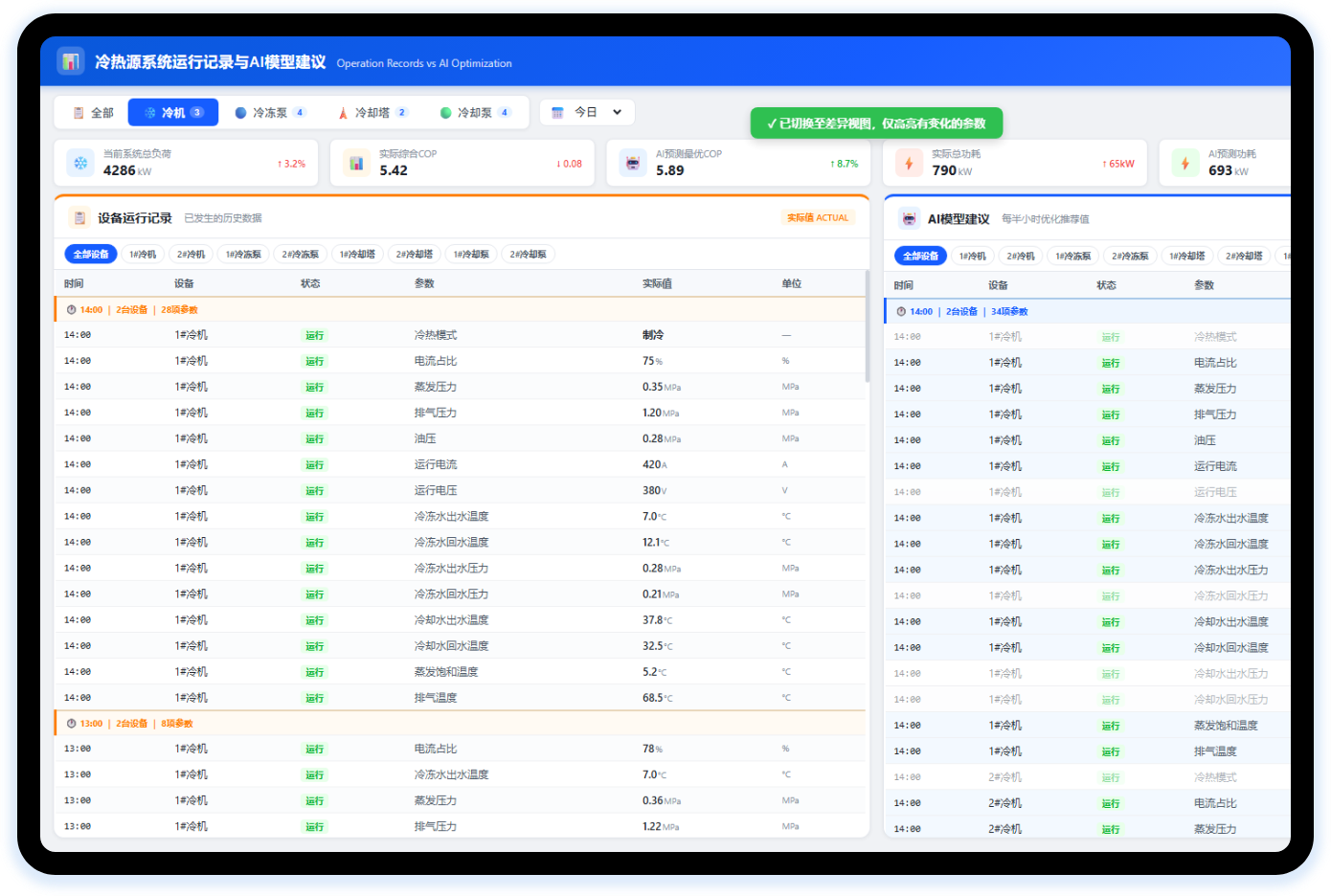The width and height of the screenshot is (1331, 896).
Task: Click 68.5℃ value in 排气温度 row
Action: click(658, 698)
